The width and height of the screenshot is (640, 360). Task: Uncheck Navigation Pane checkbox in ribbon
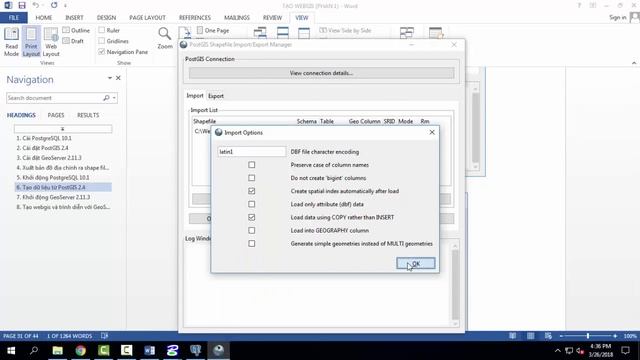pyautogui.click(x=102, y=52)
